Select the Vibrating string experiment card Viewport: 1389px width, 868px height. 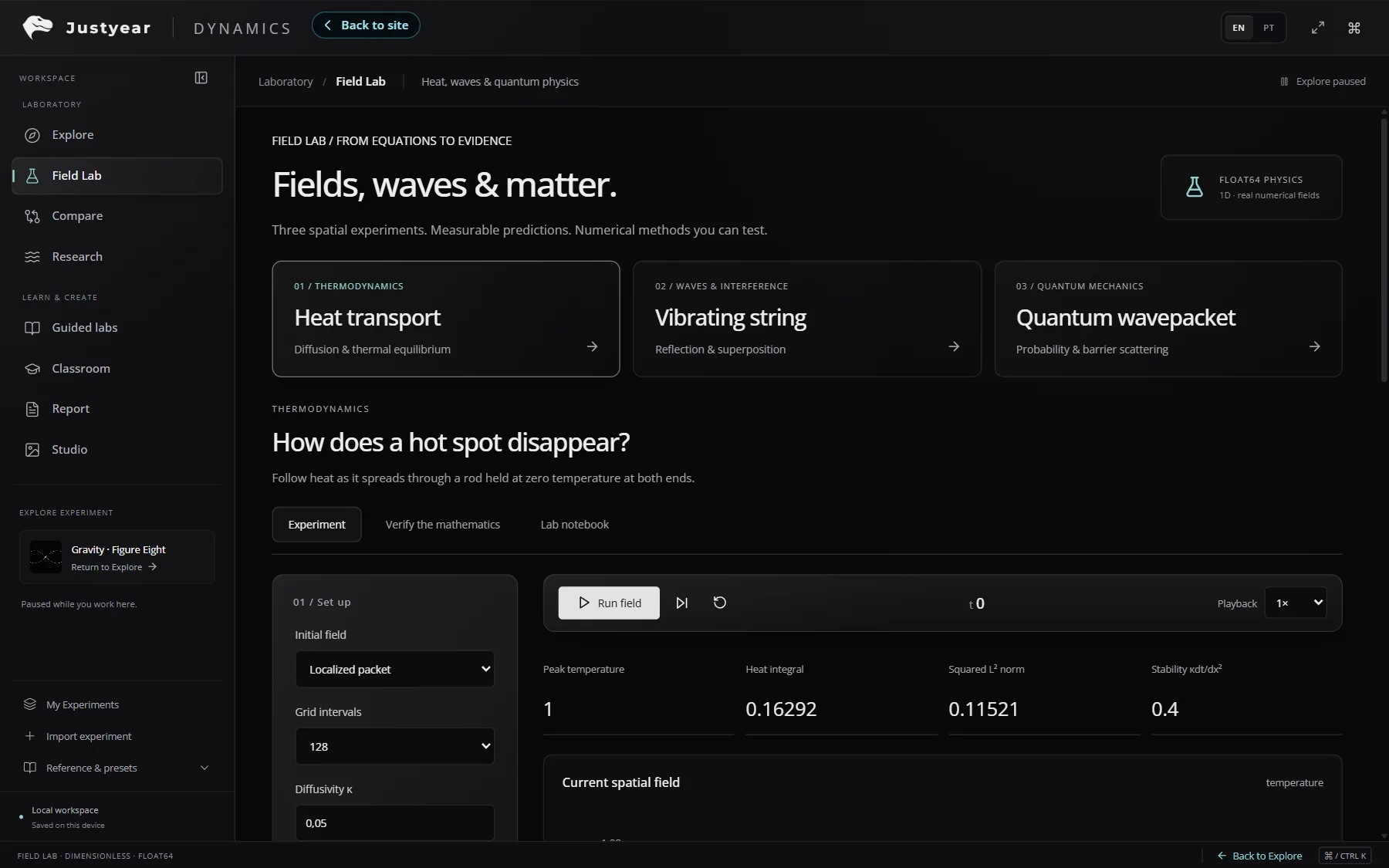click(x=807, y=319)
